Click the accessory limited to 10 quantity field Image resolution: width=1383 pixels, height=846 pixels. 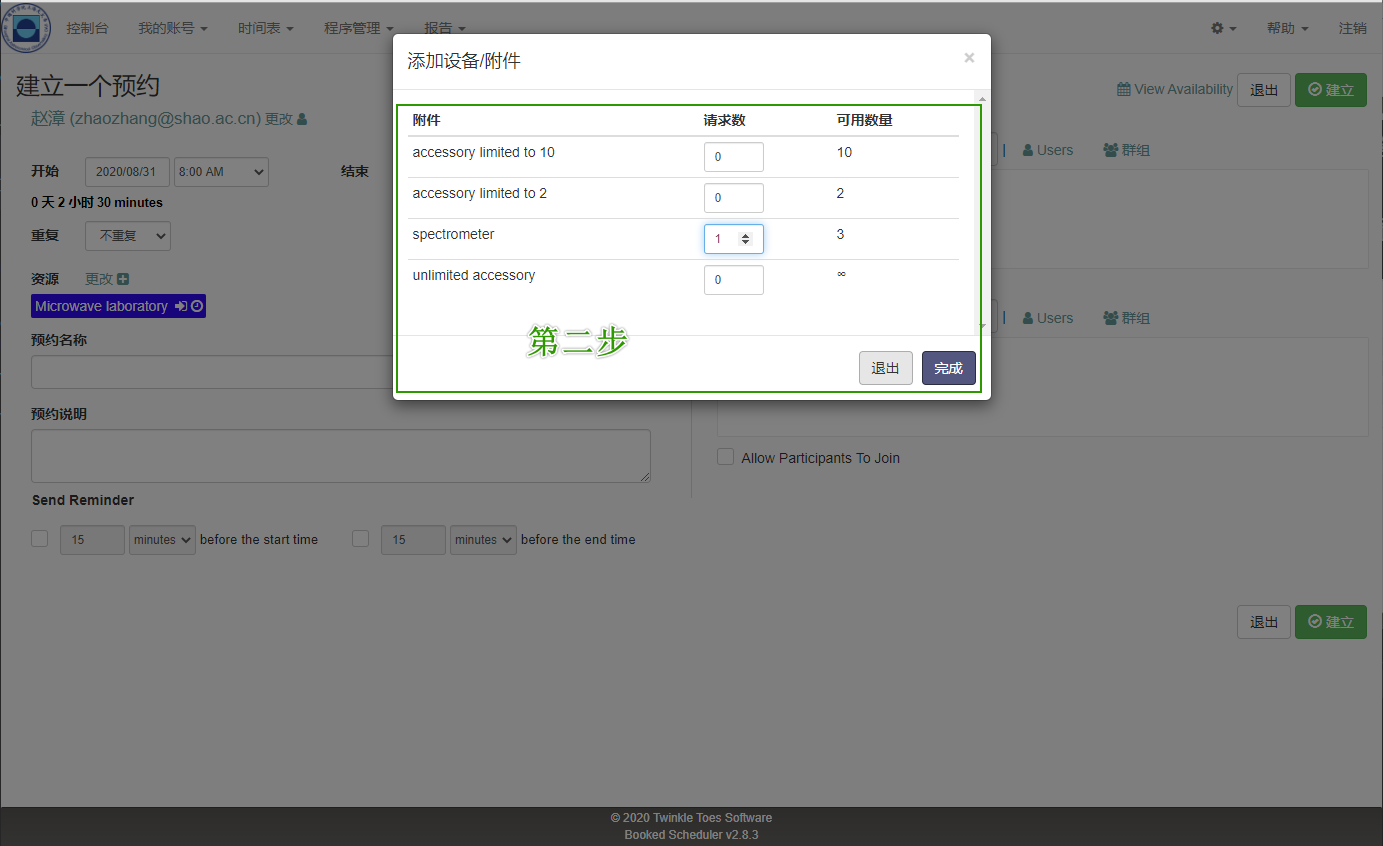pos(733,157)
